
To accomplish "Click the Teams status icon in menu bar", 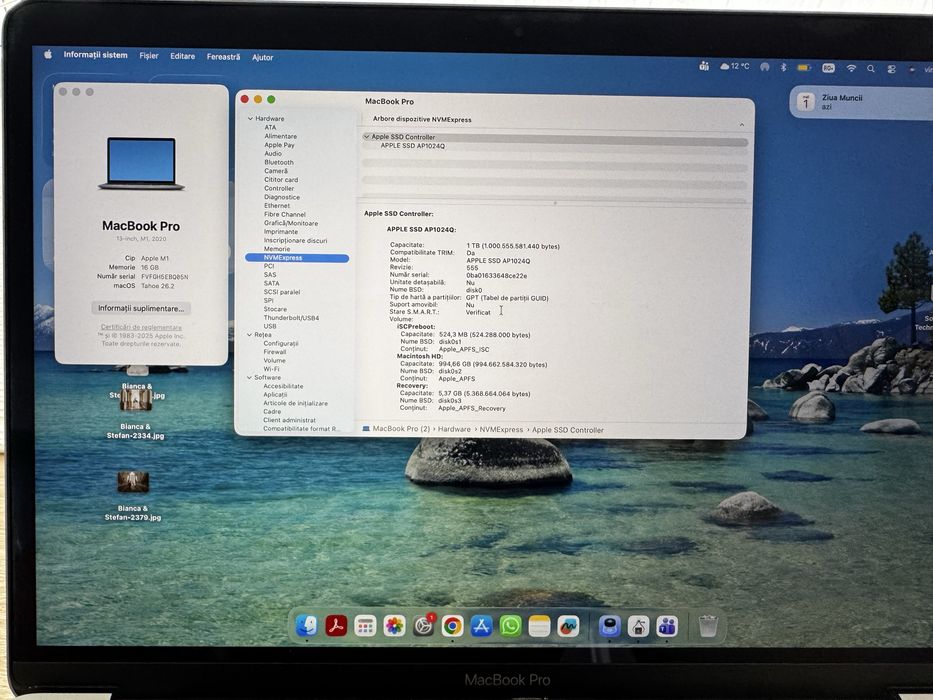I will click(704, 67).
